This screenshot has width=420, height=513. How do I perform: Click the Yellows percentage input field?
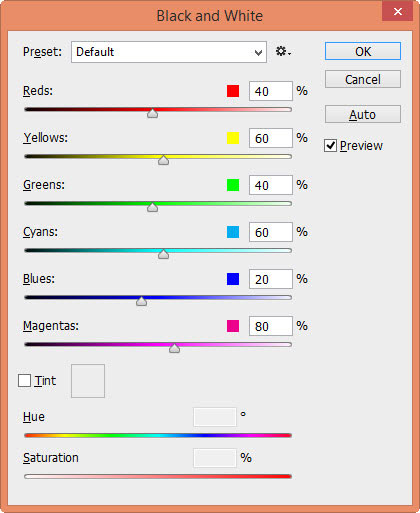(271, 138)
